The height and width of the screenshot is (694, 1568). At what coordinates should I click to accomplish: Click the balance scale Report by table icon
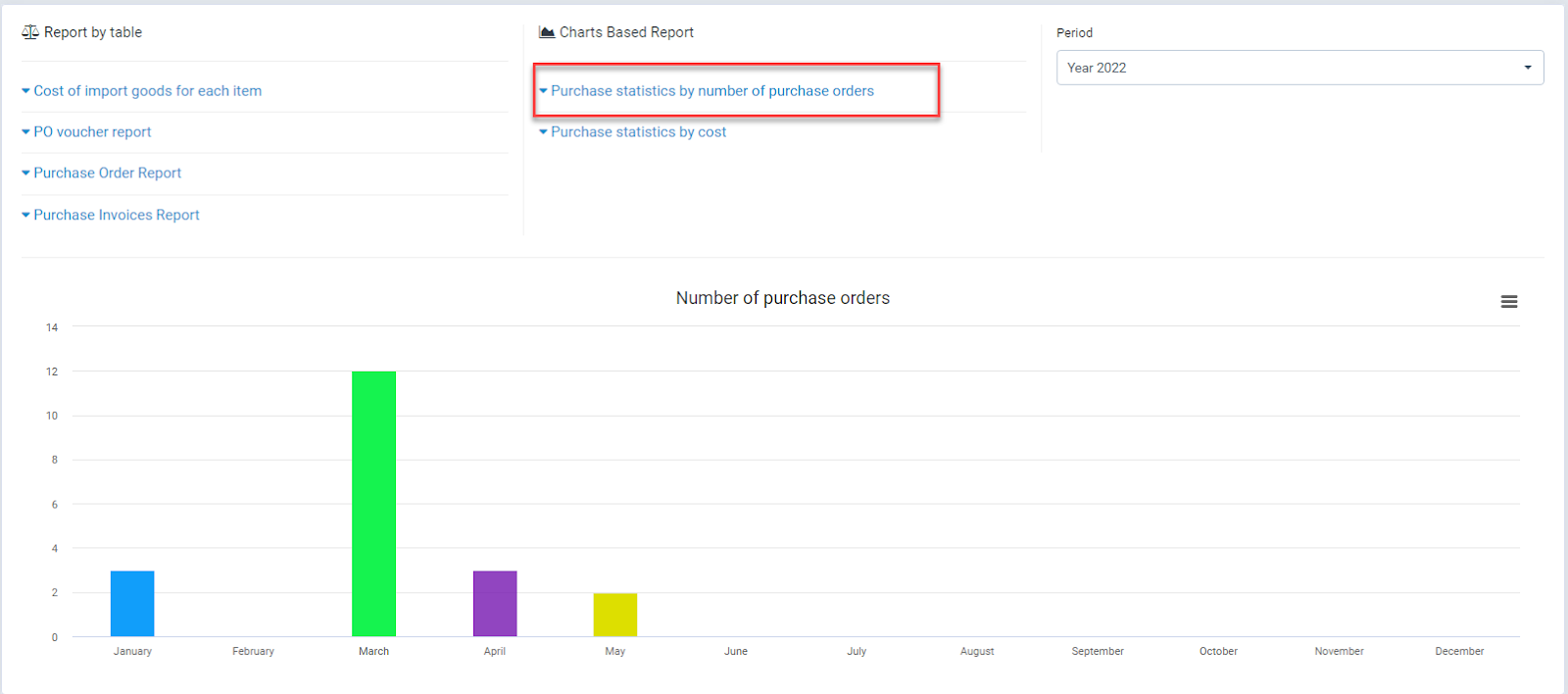pyautogui.click(x=30, y=32)
